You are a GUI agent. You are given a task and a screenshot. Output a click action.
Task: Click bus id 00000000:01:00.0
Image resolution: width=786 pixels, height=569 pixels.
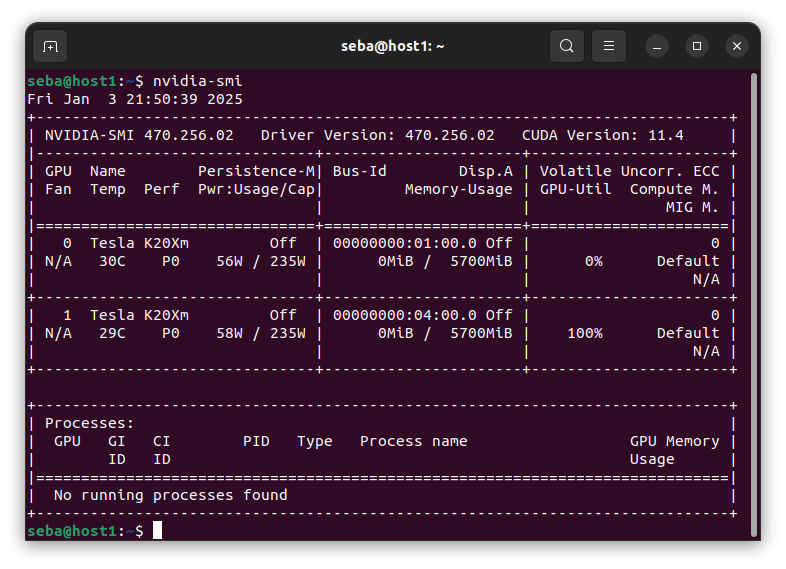(405, 244)
